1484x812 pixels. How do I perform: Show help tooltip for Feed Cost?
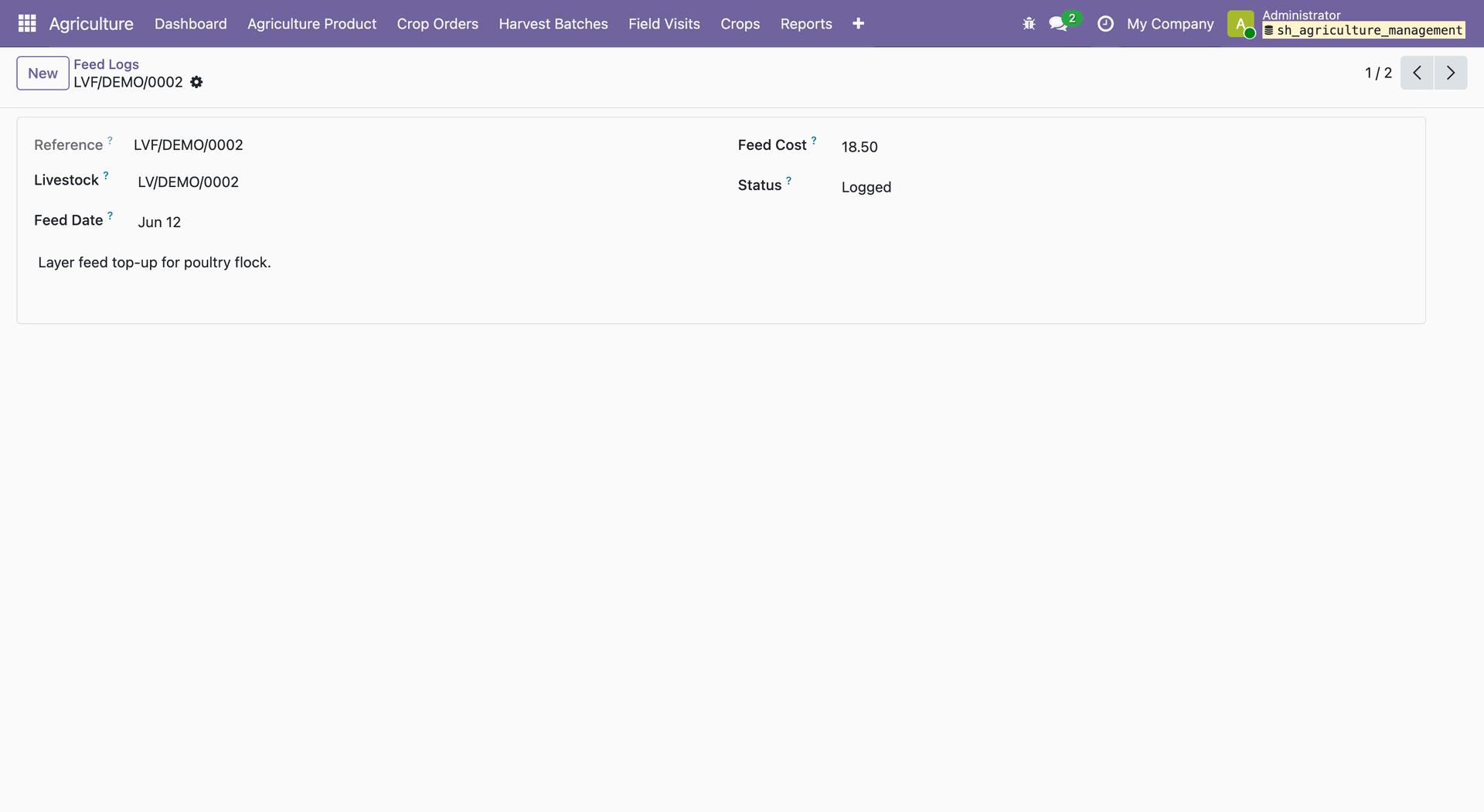pyautogui.click(x=813, y=141)
